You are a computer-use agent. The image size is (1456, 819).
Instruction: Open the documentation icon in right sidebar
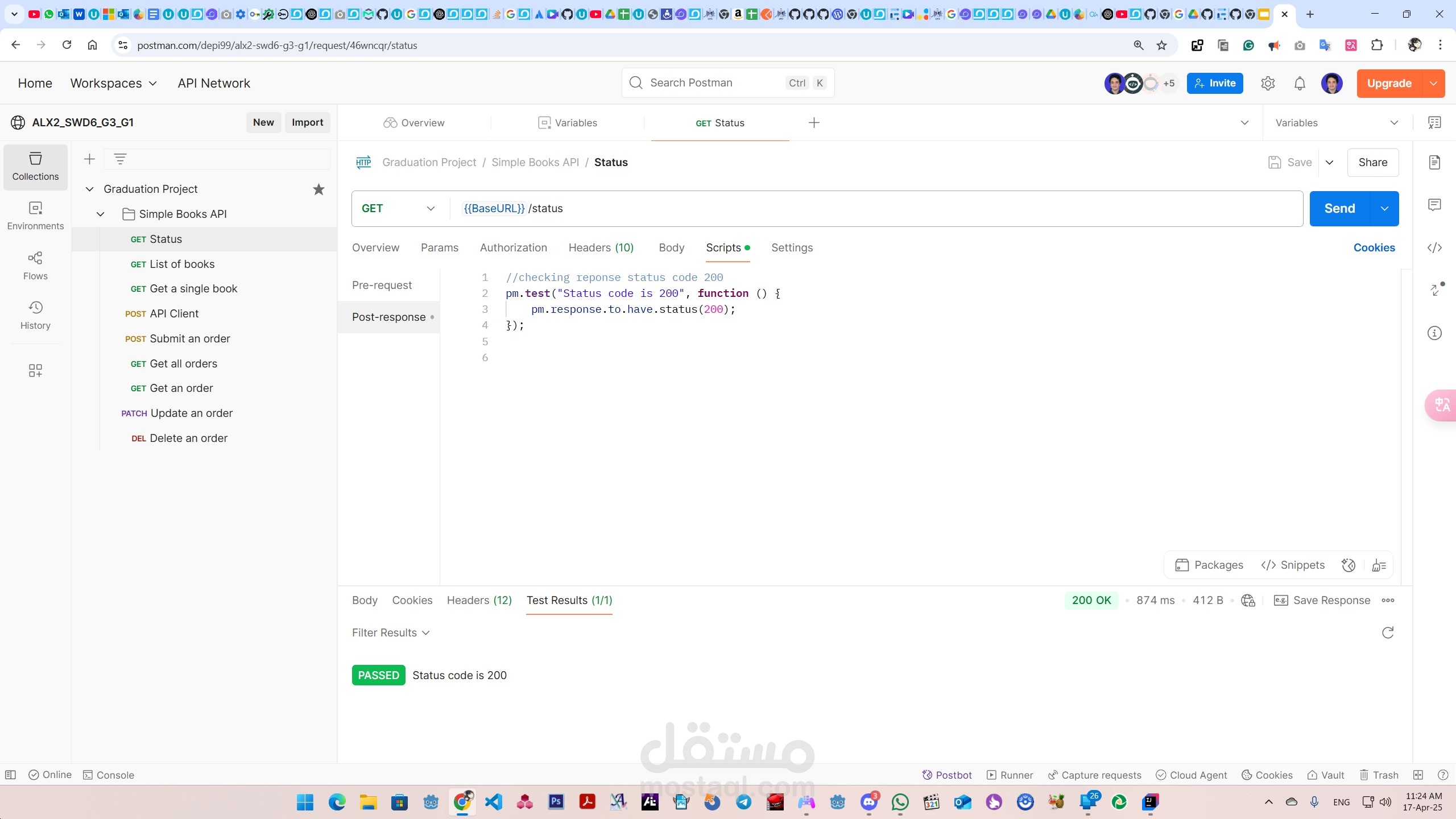tap(1434, 162)
